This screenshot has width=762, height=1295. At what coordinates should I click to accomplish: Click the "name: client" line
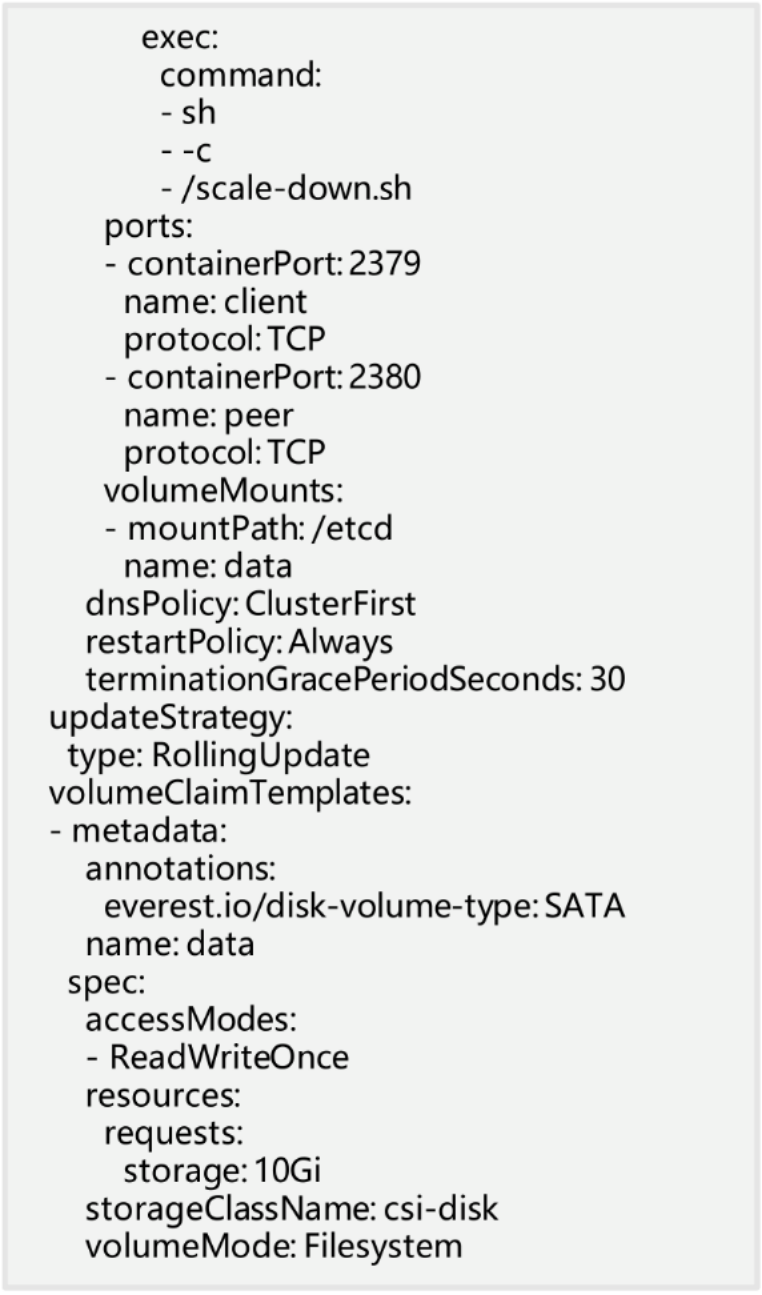tap(215, 303)
